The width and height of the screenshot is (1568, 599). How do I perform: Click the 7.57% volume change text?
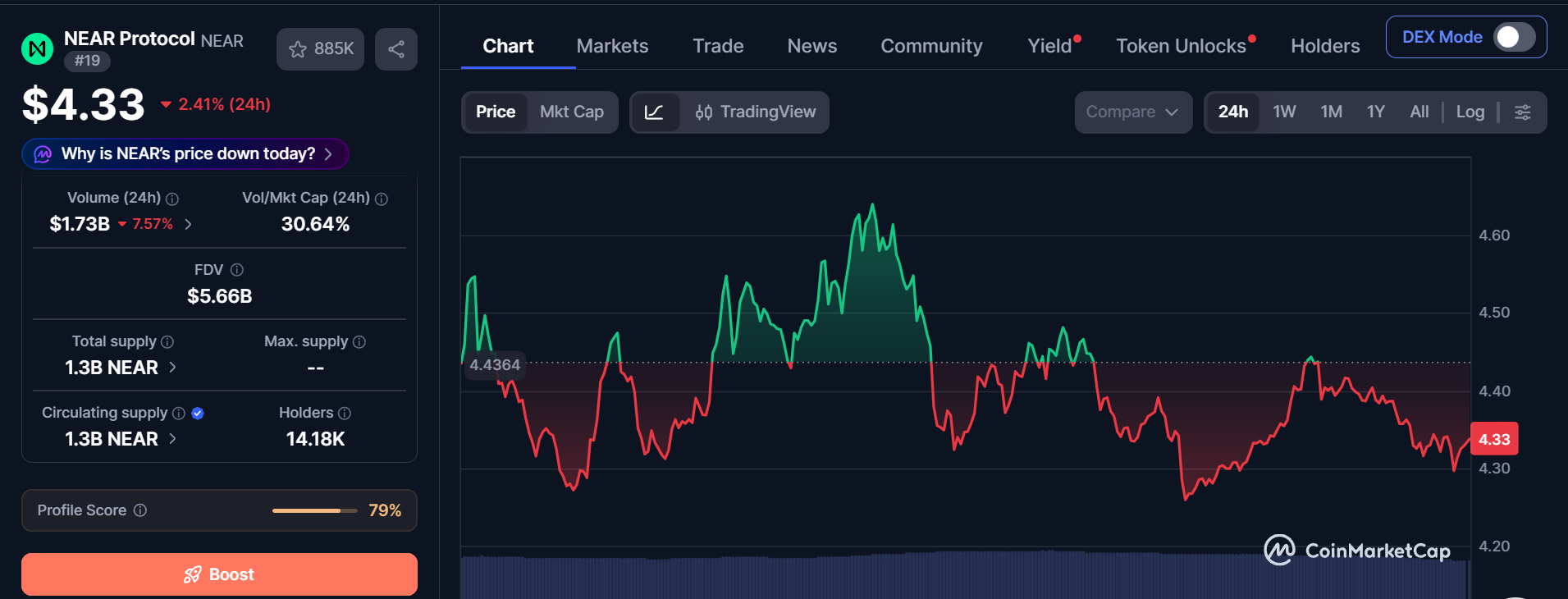[153, 224]
